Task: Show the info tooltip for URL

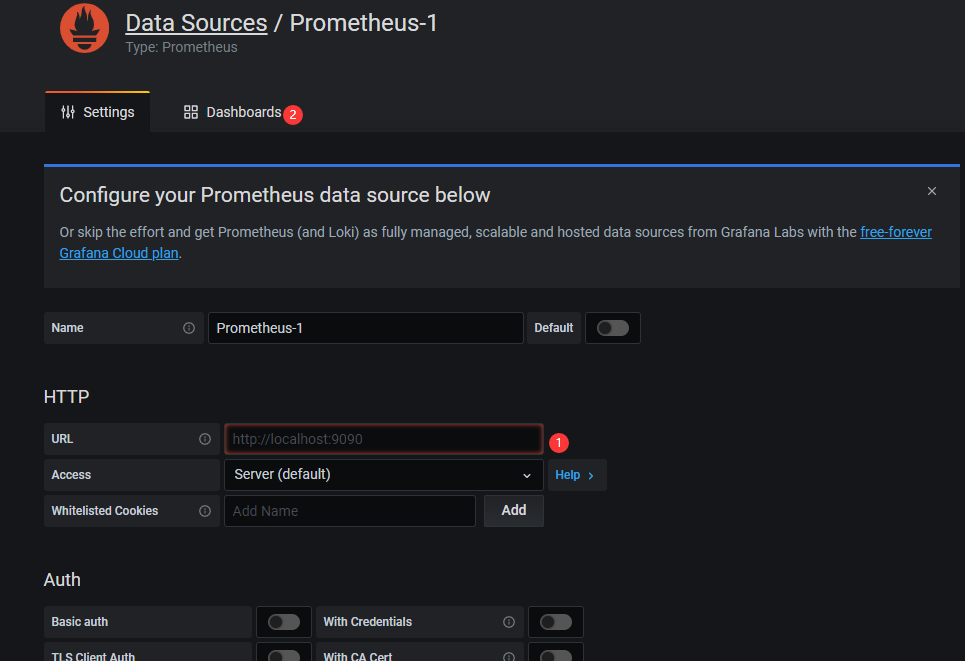Action: point(205,439)
